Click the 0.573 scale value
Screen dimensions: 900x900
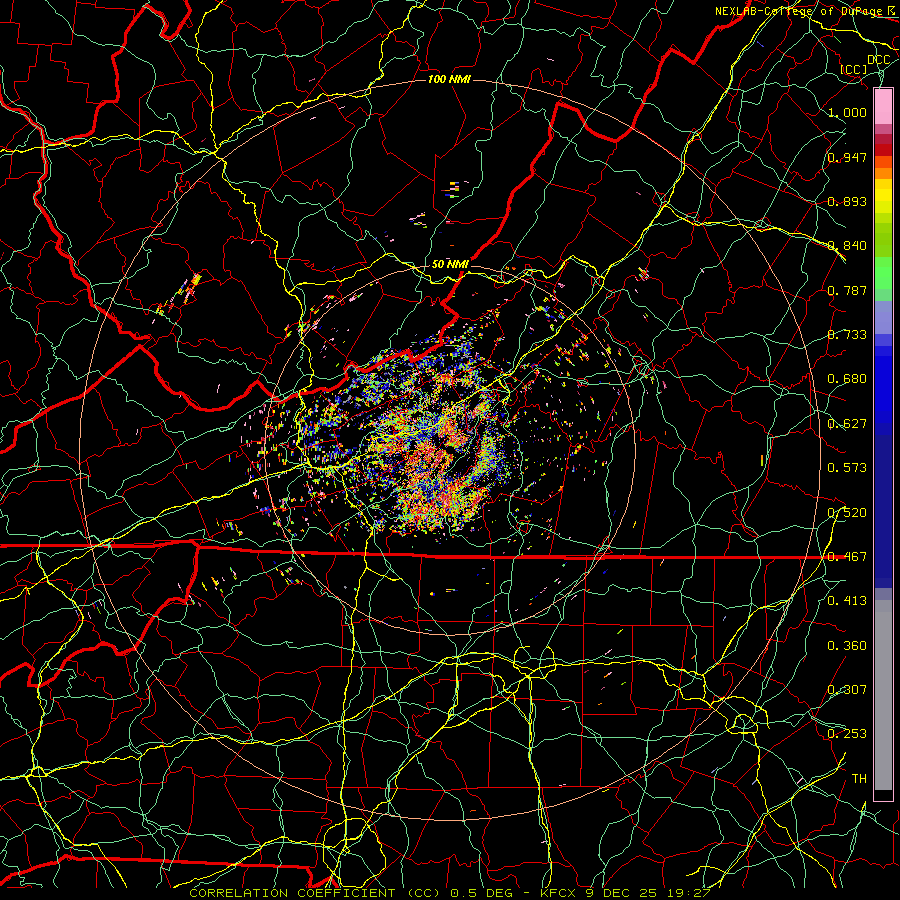pyautogui.click(x=847, y=468)
